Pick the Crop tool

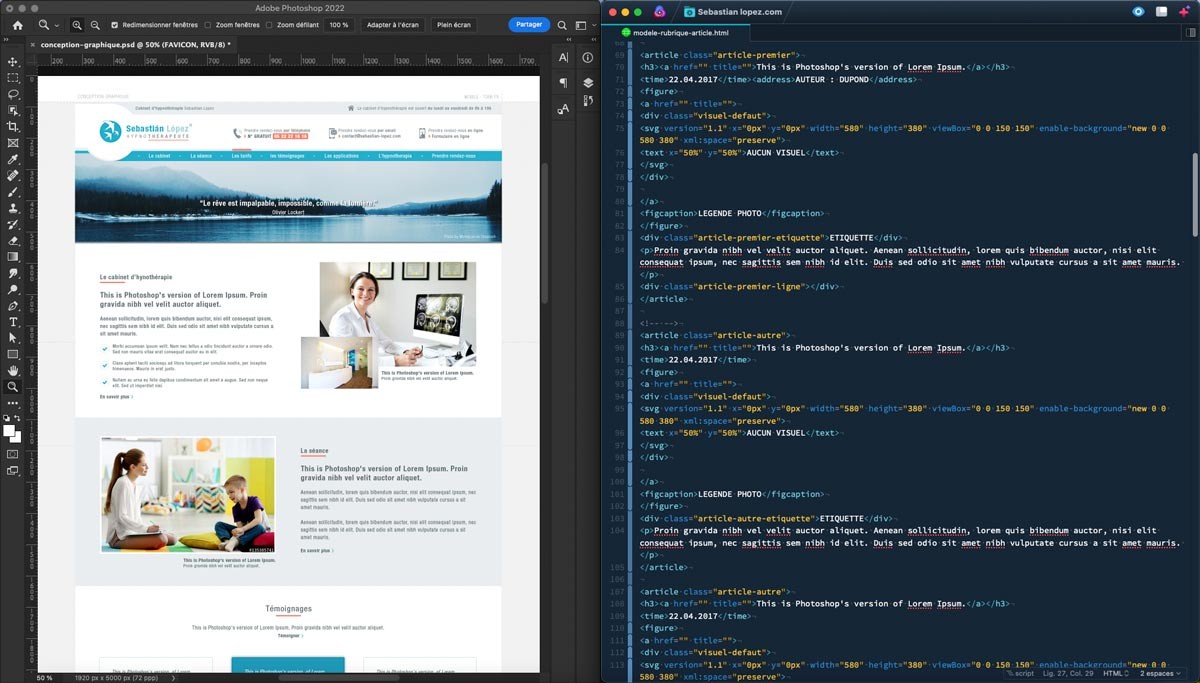[13, 127]
